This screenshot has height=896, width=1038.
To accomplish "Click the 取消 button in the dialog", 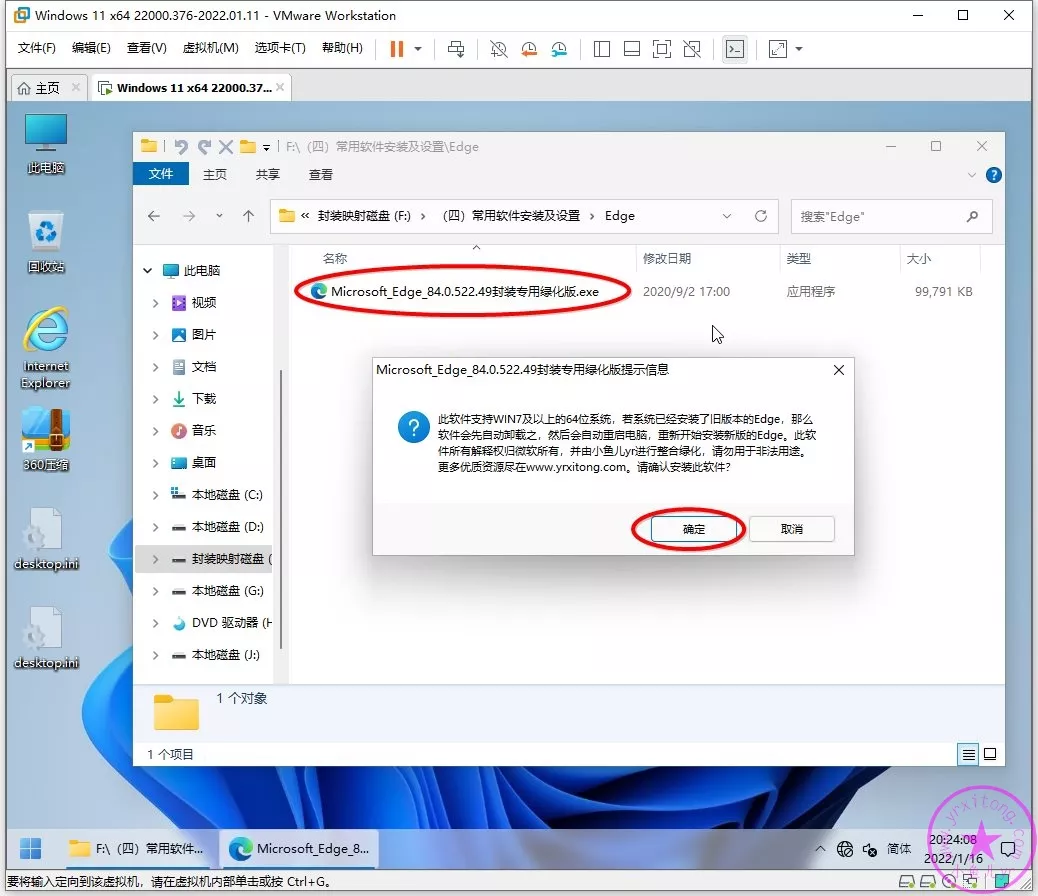I will [x=791, y=529].
